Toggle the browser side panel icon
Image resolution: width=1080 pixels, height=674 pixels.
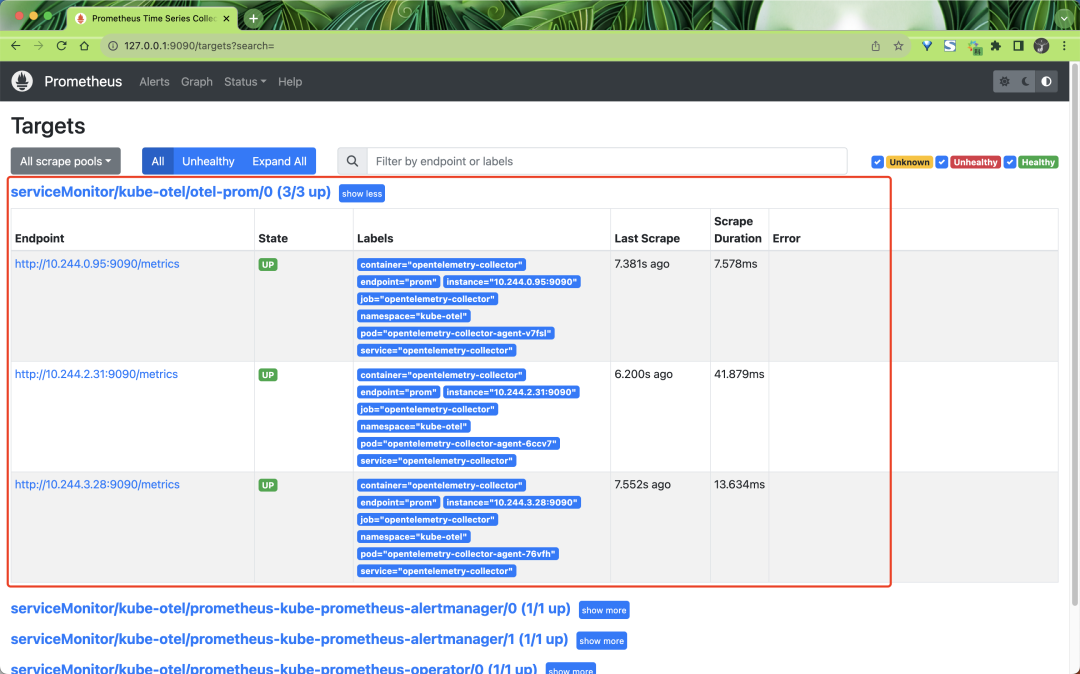1018,46
